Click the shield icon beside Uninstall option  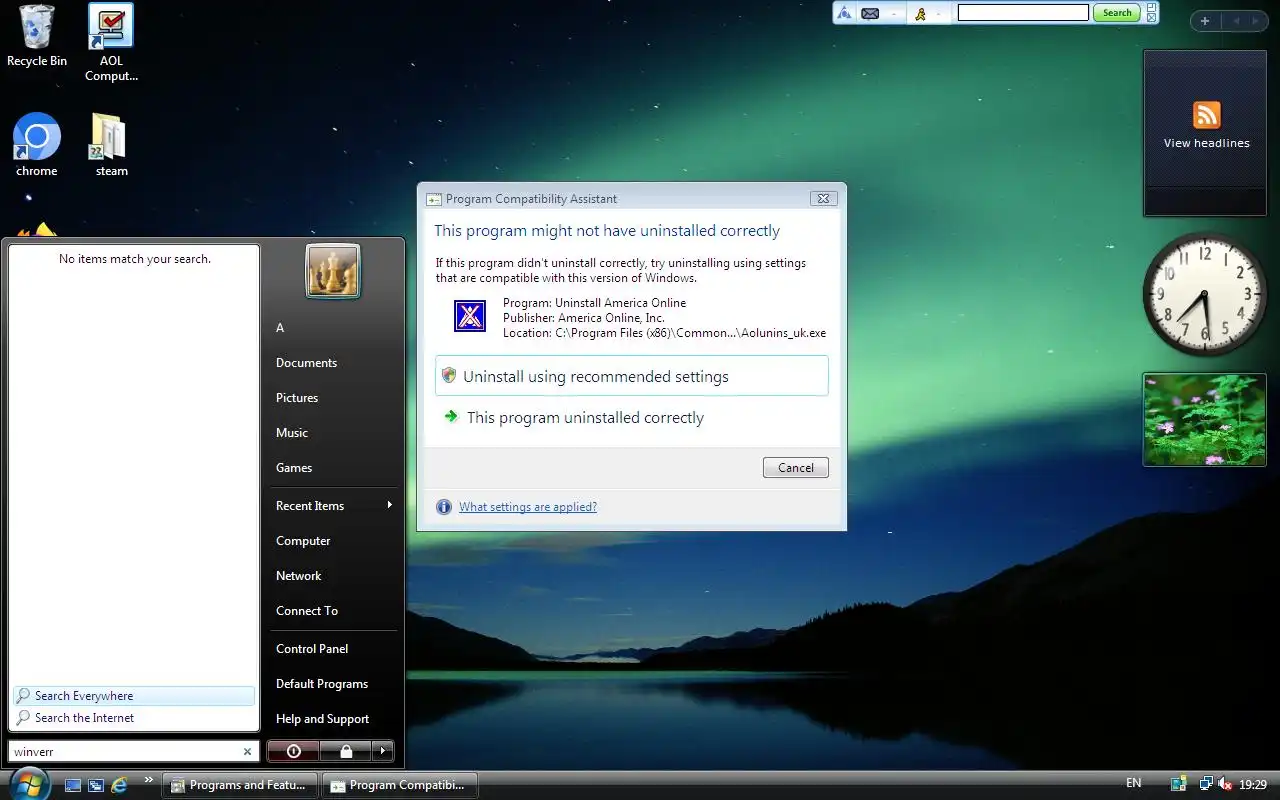tap(449, 376)
